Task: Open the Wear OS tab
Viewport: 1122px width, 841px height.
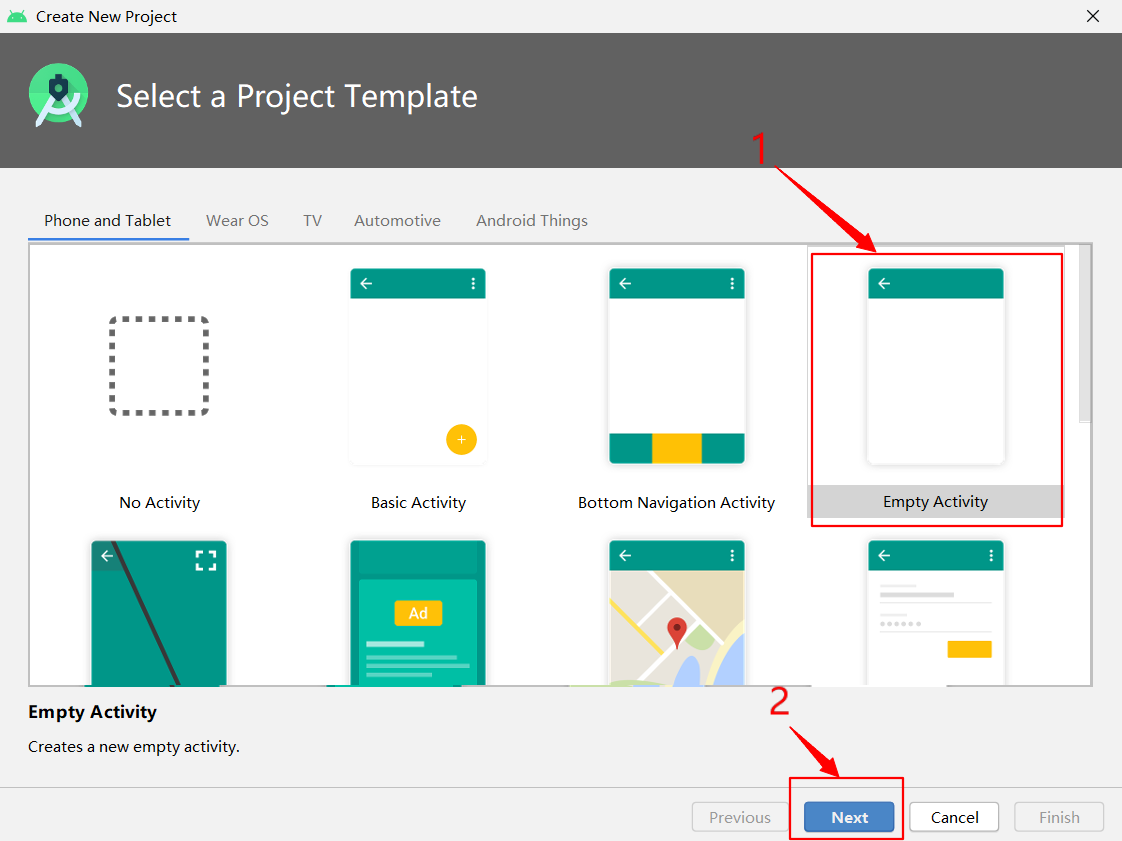Action: 237,220
